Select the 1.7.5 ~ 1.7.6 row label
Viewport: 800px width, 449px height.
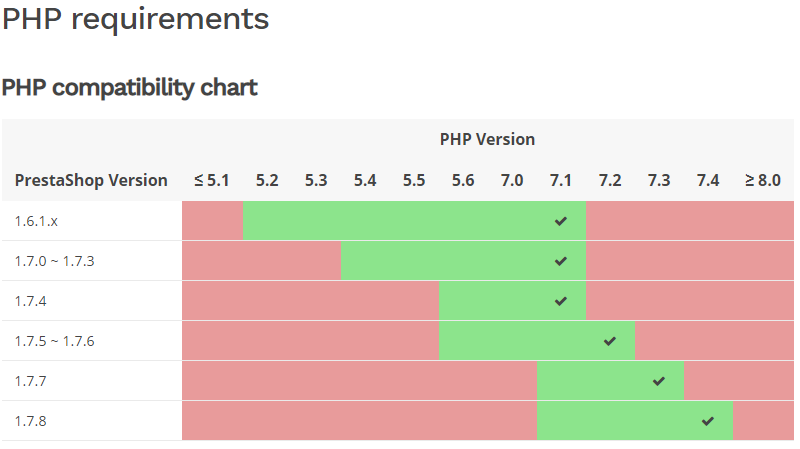tap(54, 341)
